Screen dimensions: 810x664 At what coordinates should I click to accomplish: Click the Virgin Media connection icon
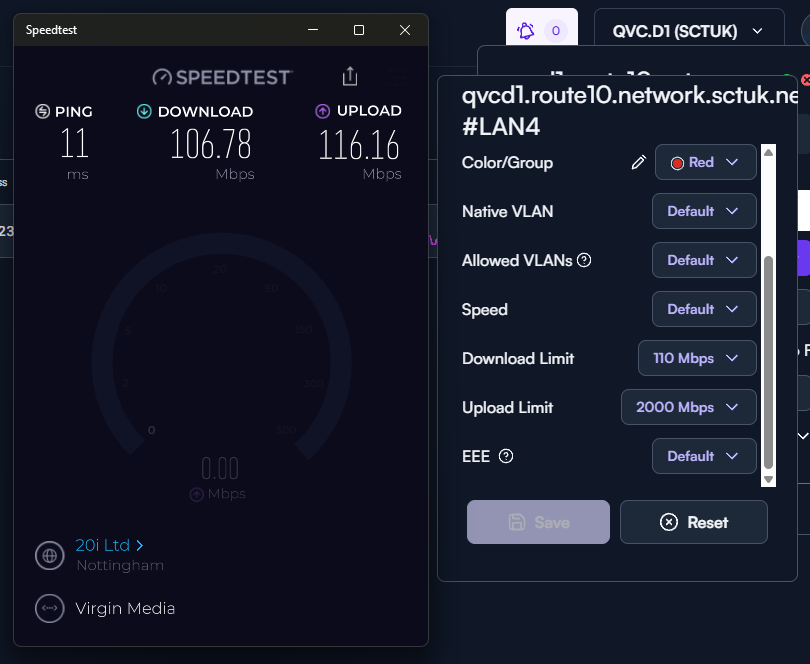[x=49, y=608]
